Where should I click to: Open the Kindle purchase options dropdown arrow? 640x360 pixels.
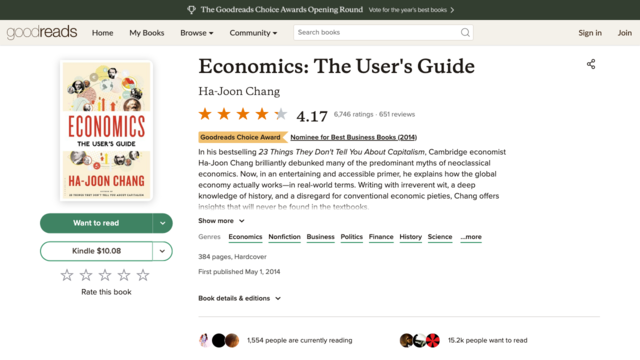[x=162, y=251]
